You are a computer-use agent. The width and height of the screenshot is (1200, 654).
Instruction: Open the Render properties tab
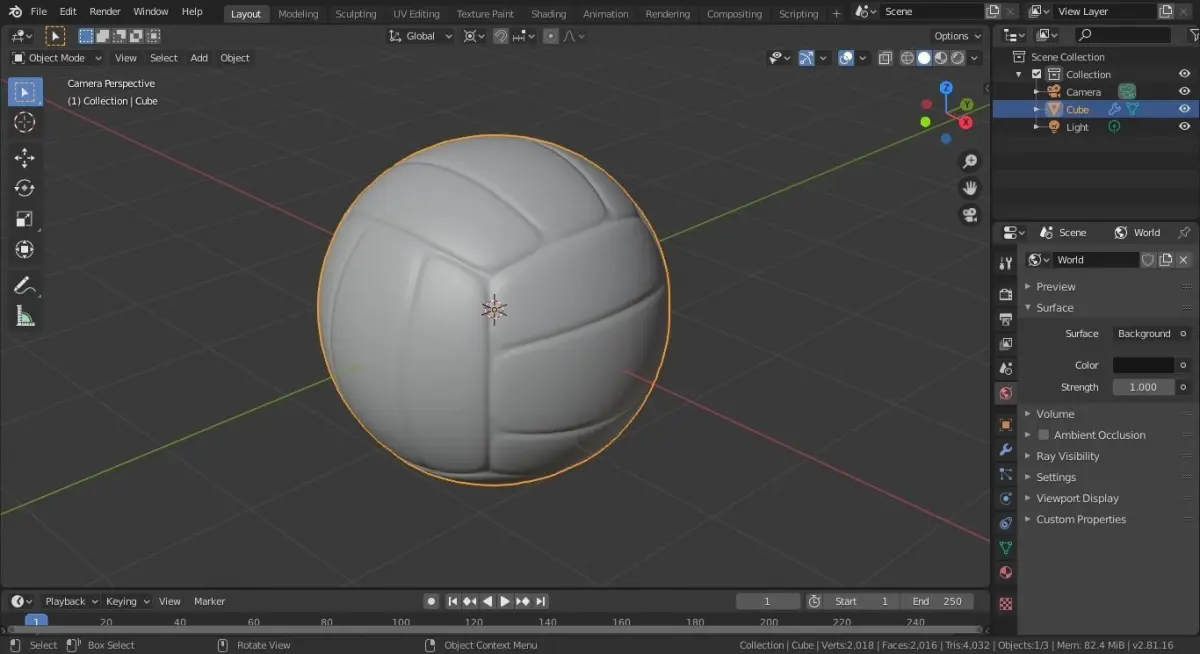[x=1006, y=294]
